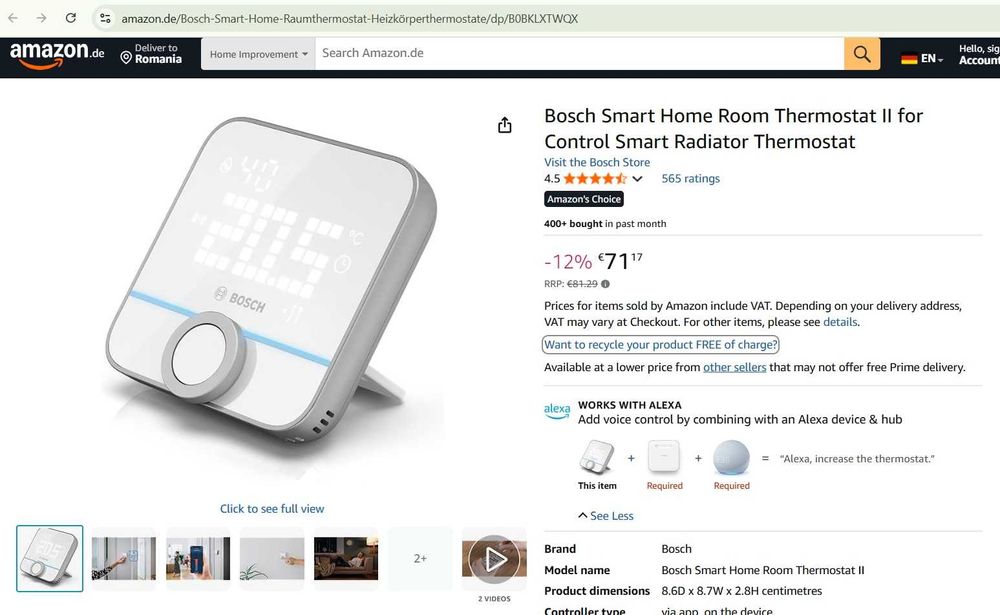Screen dimensions: 1000x615
Task: Click the Search Amazon.de input field
Action: tap(579, 54)
